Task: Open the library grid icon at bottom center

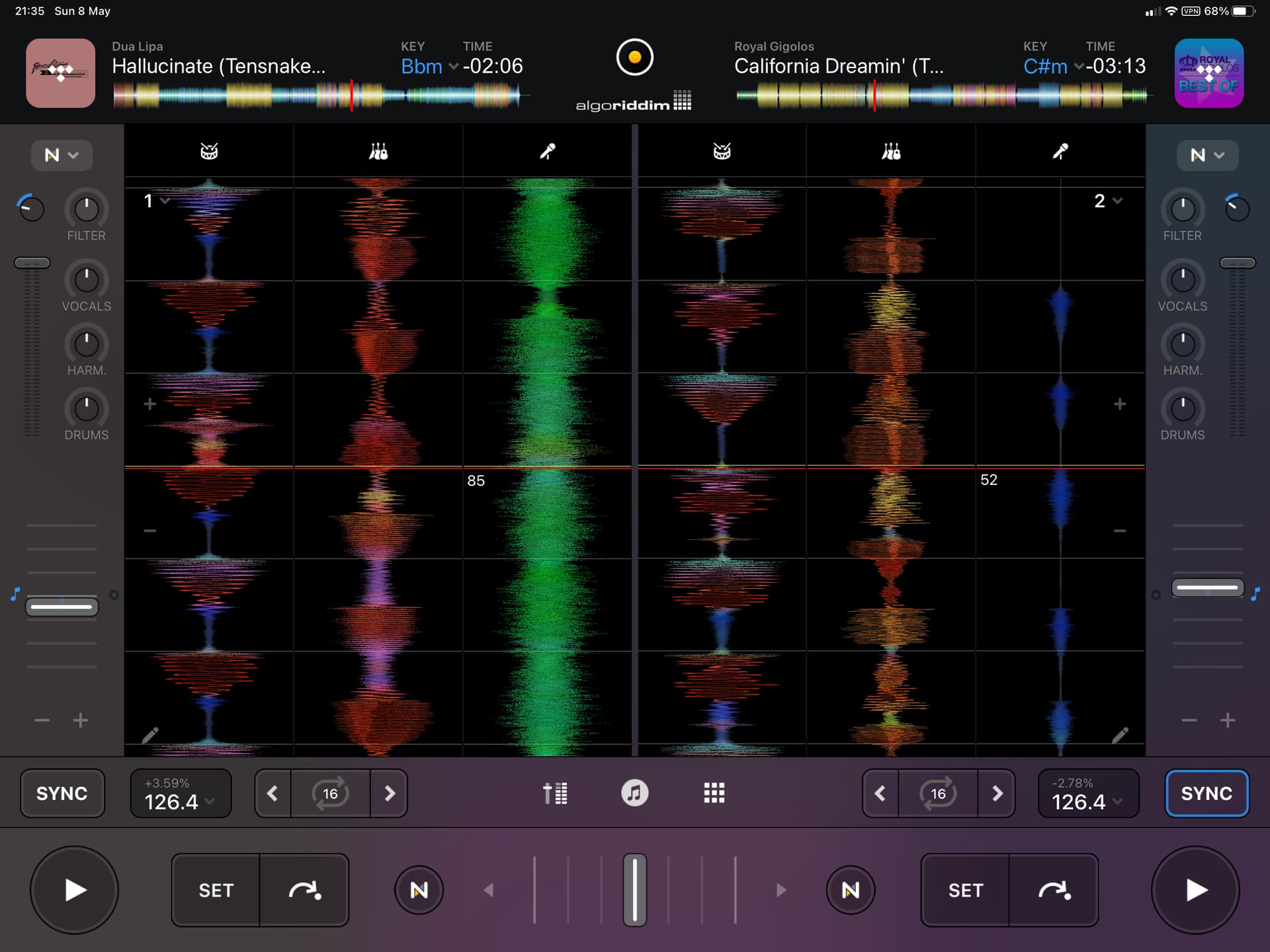Action: pos(714,793)
